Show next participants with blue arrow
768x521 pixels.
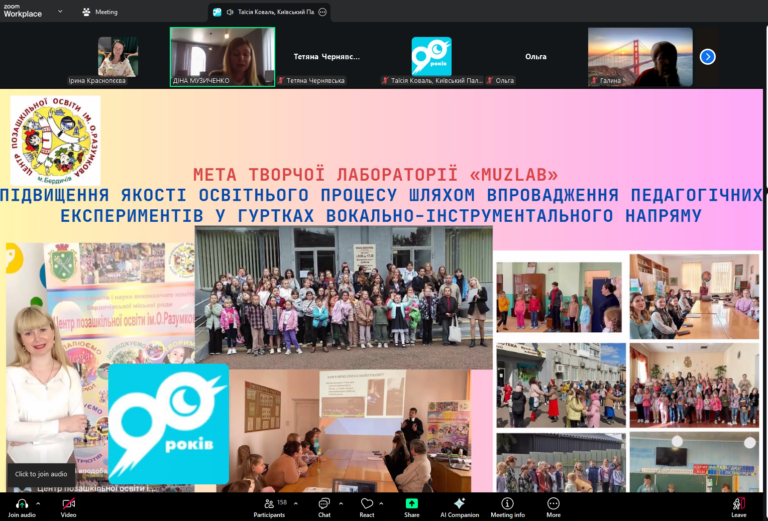[707, 57]
